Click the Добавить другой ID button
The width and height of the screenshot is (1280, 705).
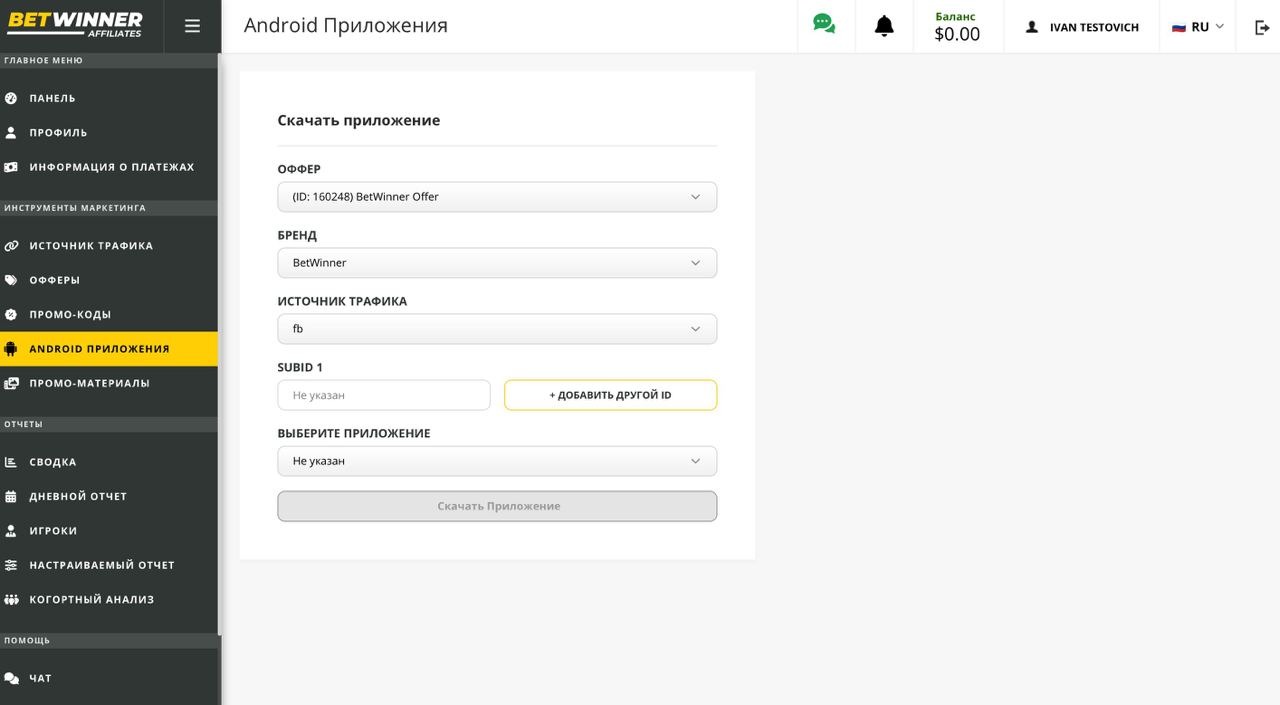pyautogui.click(x=610, y=394)
